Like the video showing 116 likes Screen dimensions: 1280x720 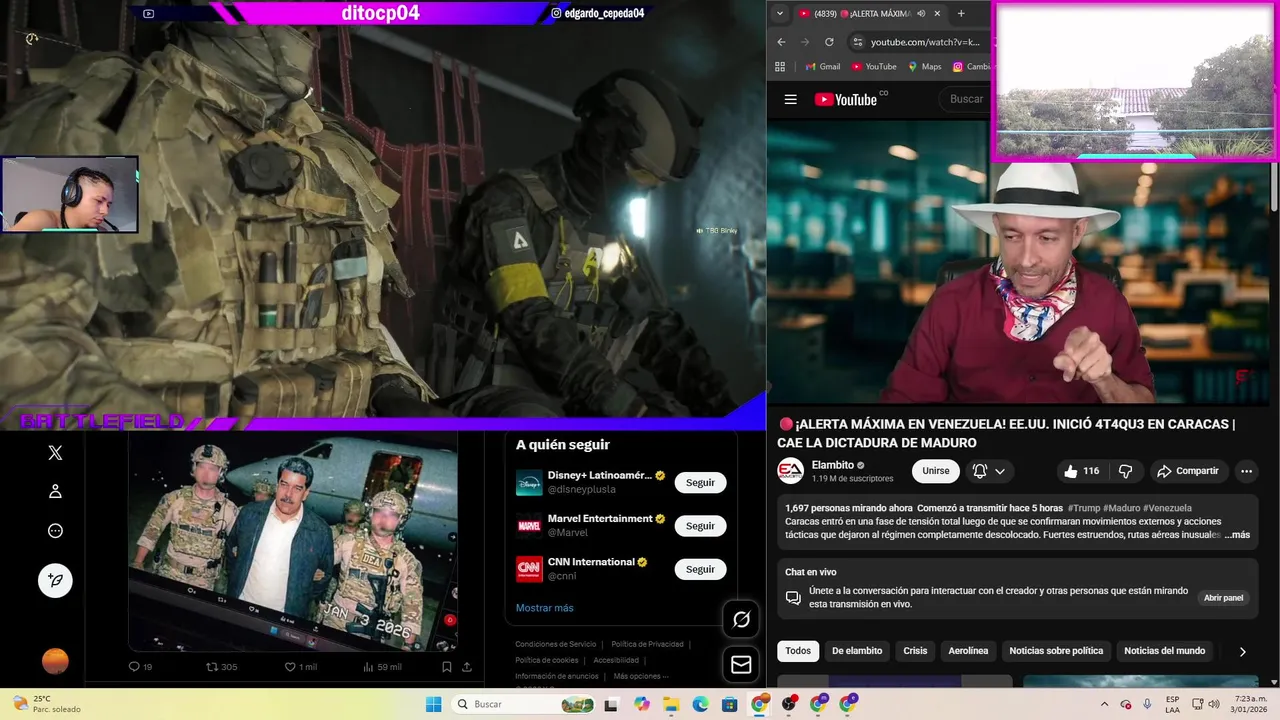(1082, 471)
